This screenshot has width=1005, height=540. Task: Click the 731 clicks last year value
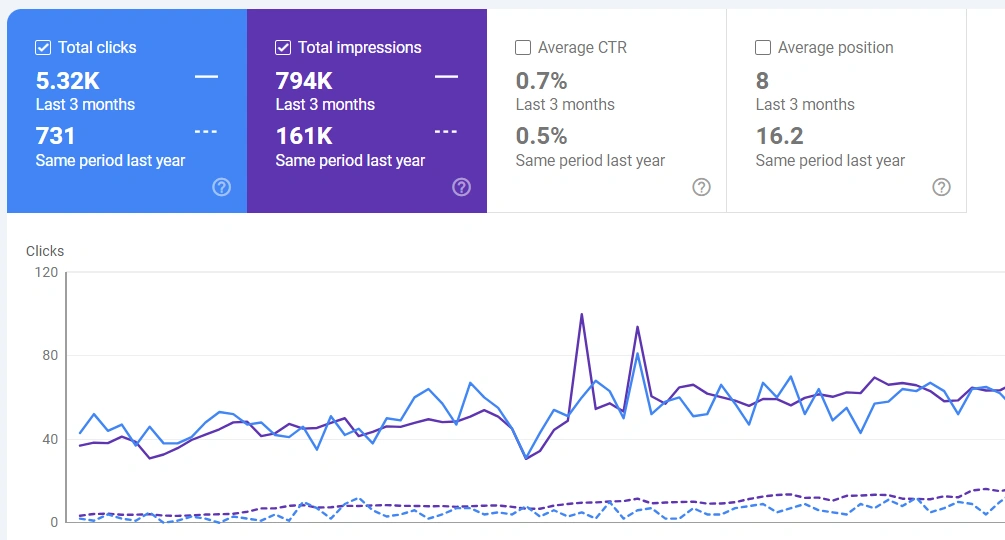click(56, 136)
